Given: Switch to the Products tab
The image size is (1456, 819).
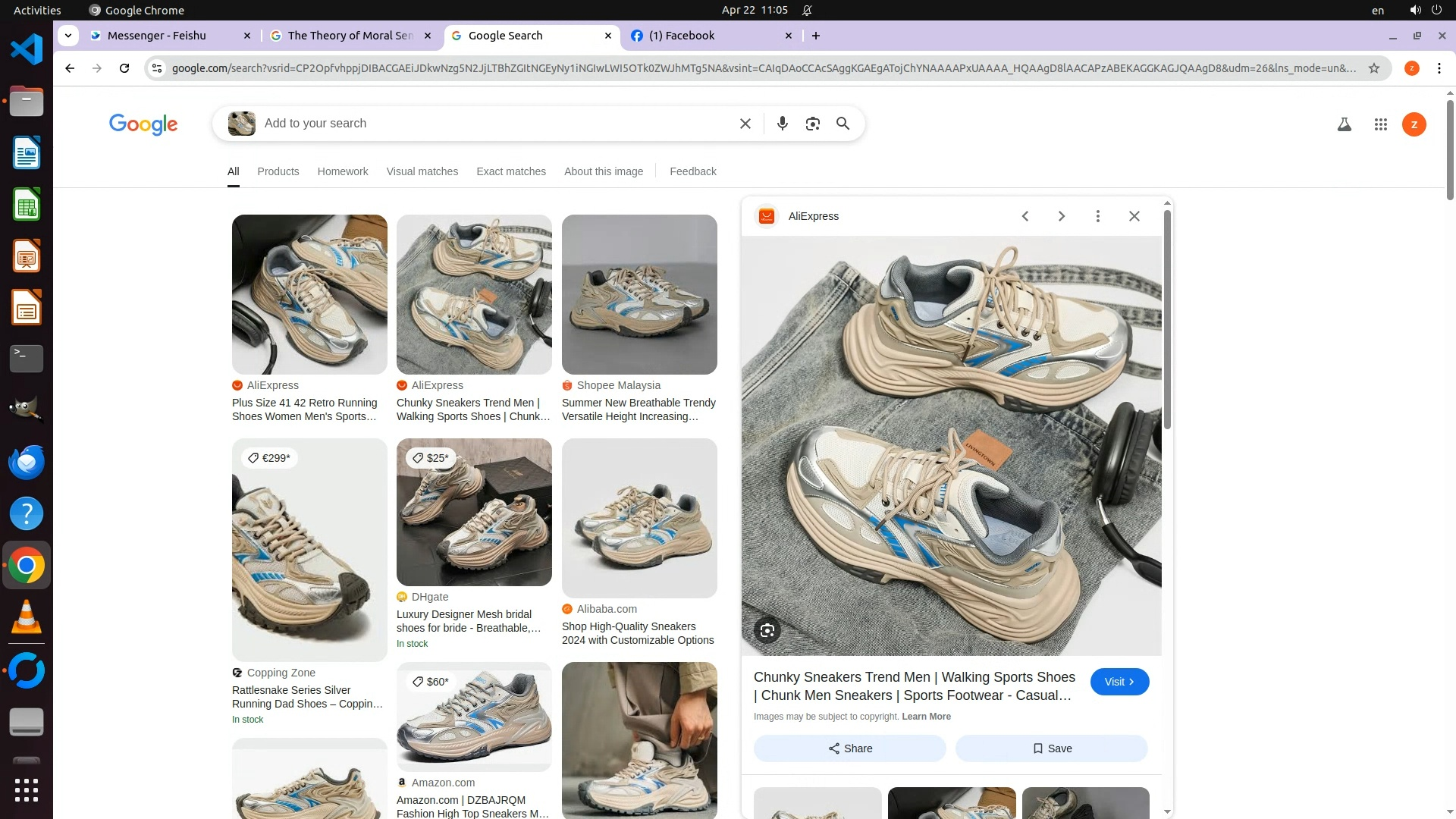Looking at the screenshot, I should pos(278,171).
